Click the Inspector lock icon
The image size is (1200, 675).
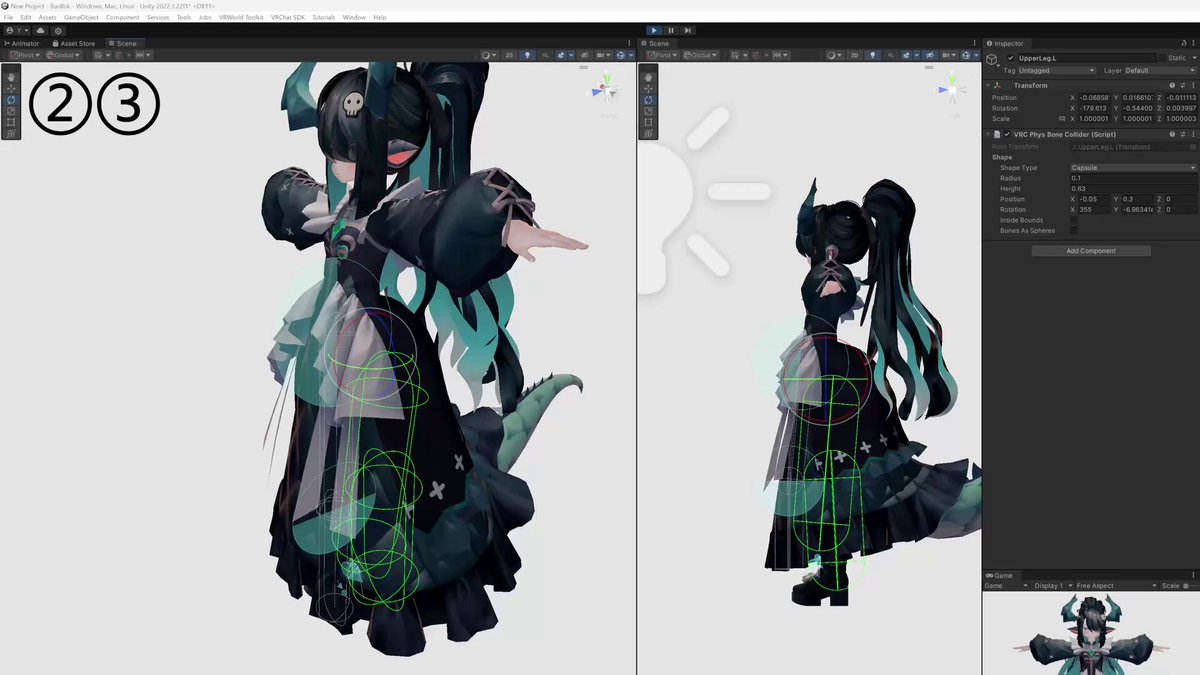point(1182,44)
